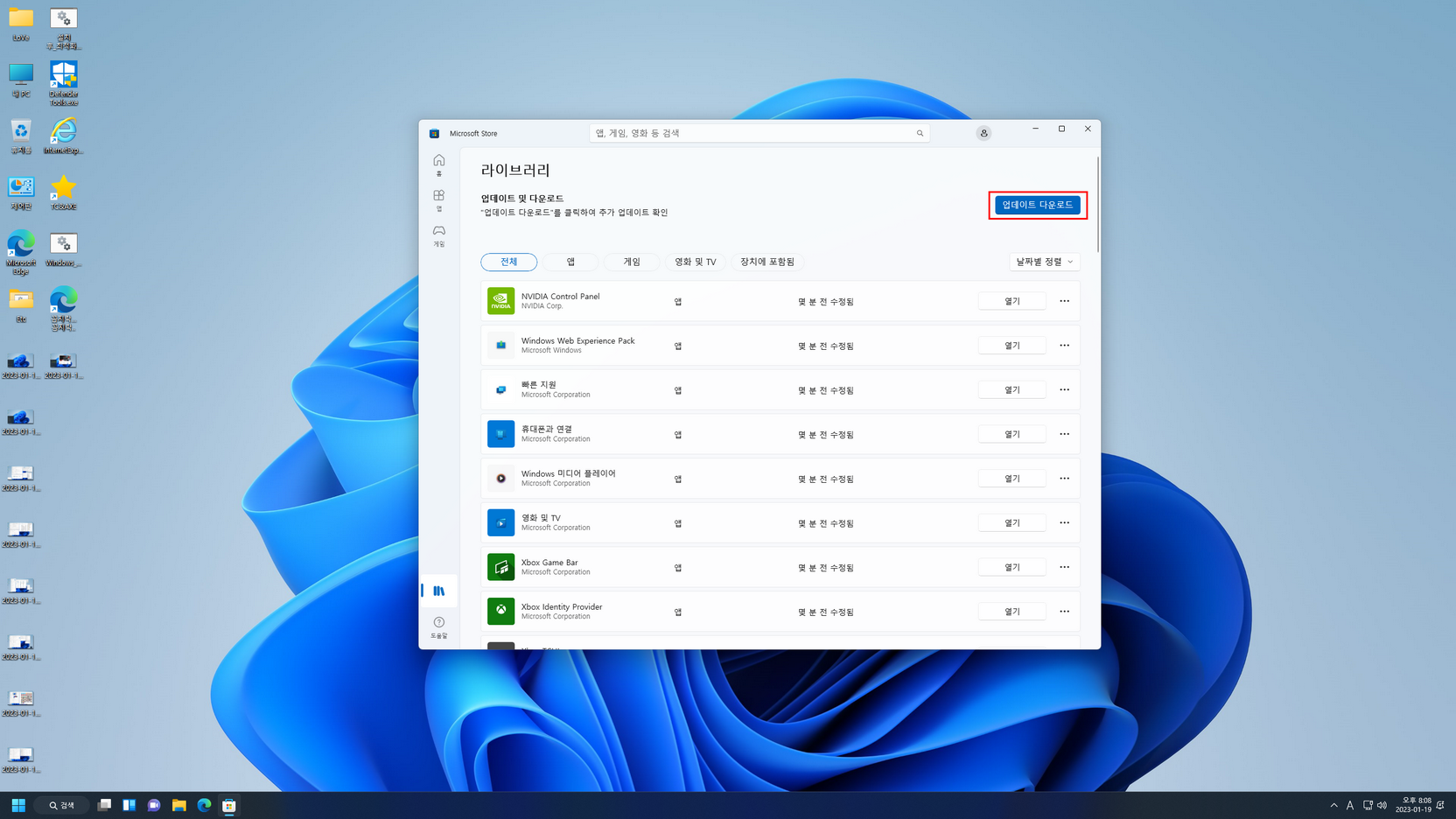Click the Windows 미디어 플레이어 icon

point(500,479)
